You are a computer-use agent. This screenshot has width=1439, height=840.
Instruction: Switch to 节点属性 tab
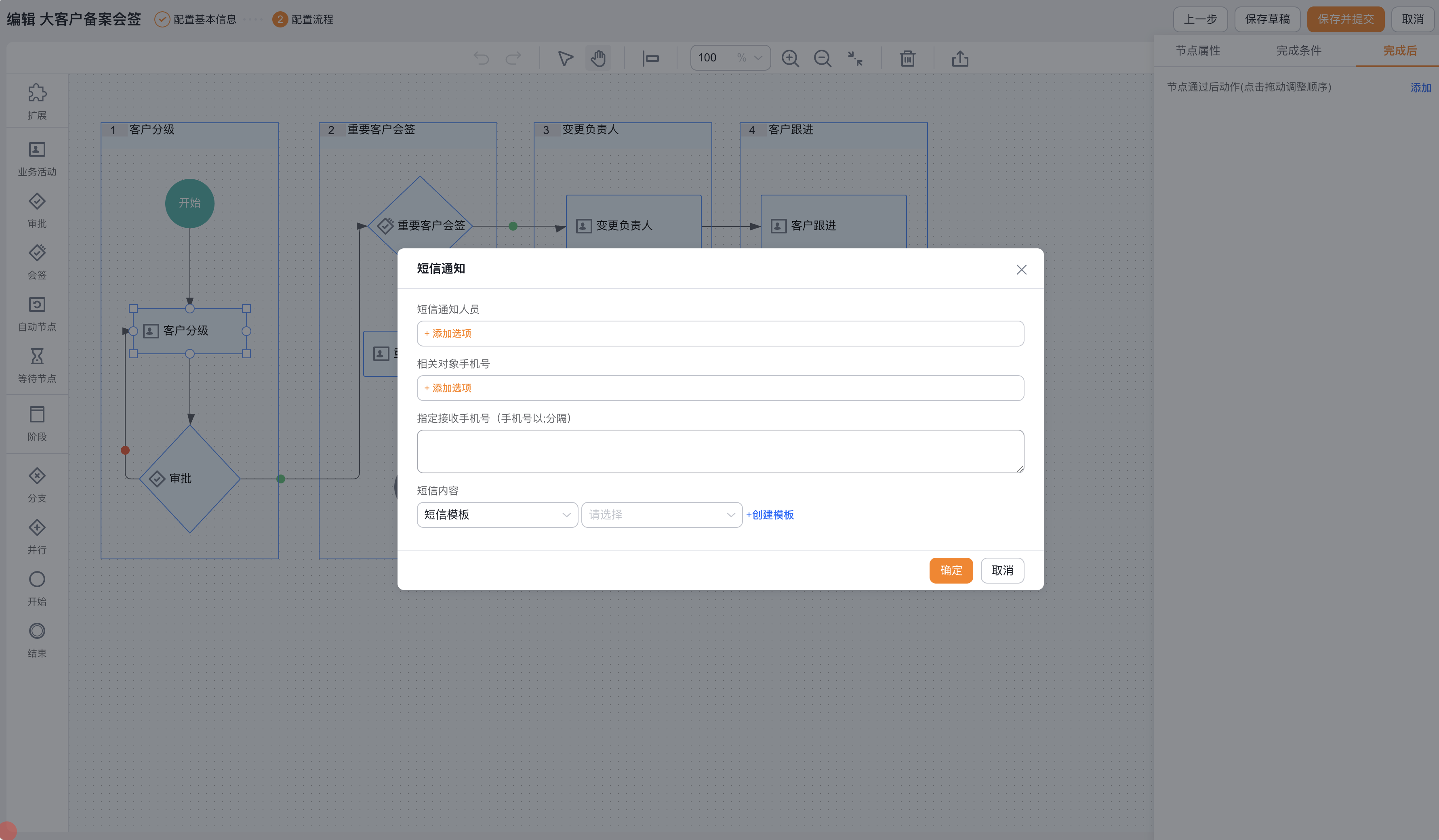[1197, 51]
